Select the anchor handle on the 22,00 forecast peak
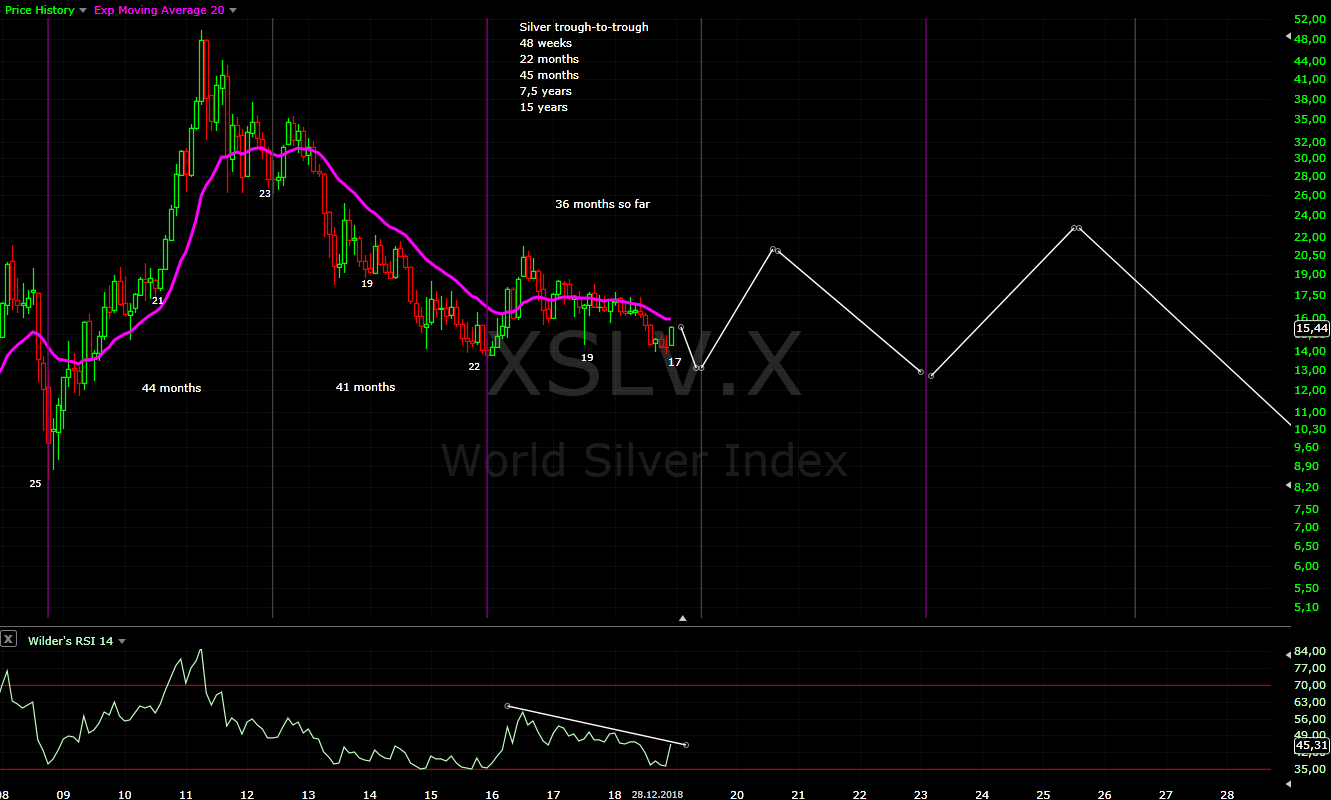 coord(775,250)
